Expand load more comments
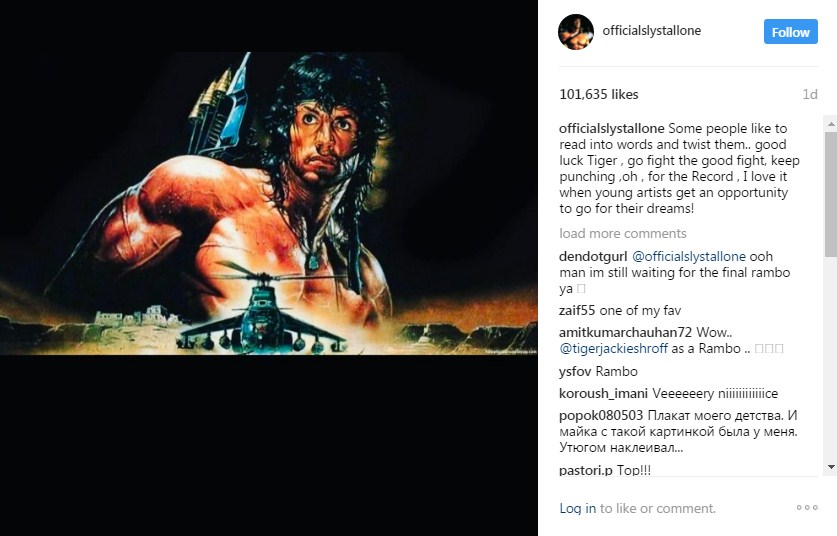Viewport: 837px width, 536px height. (622, 233)
